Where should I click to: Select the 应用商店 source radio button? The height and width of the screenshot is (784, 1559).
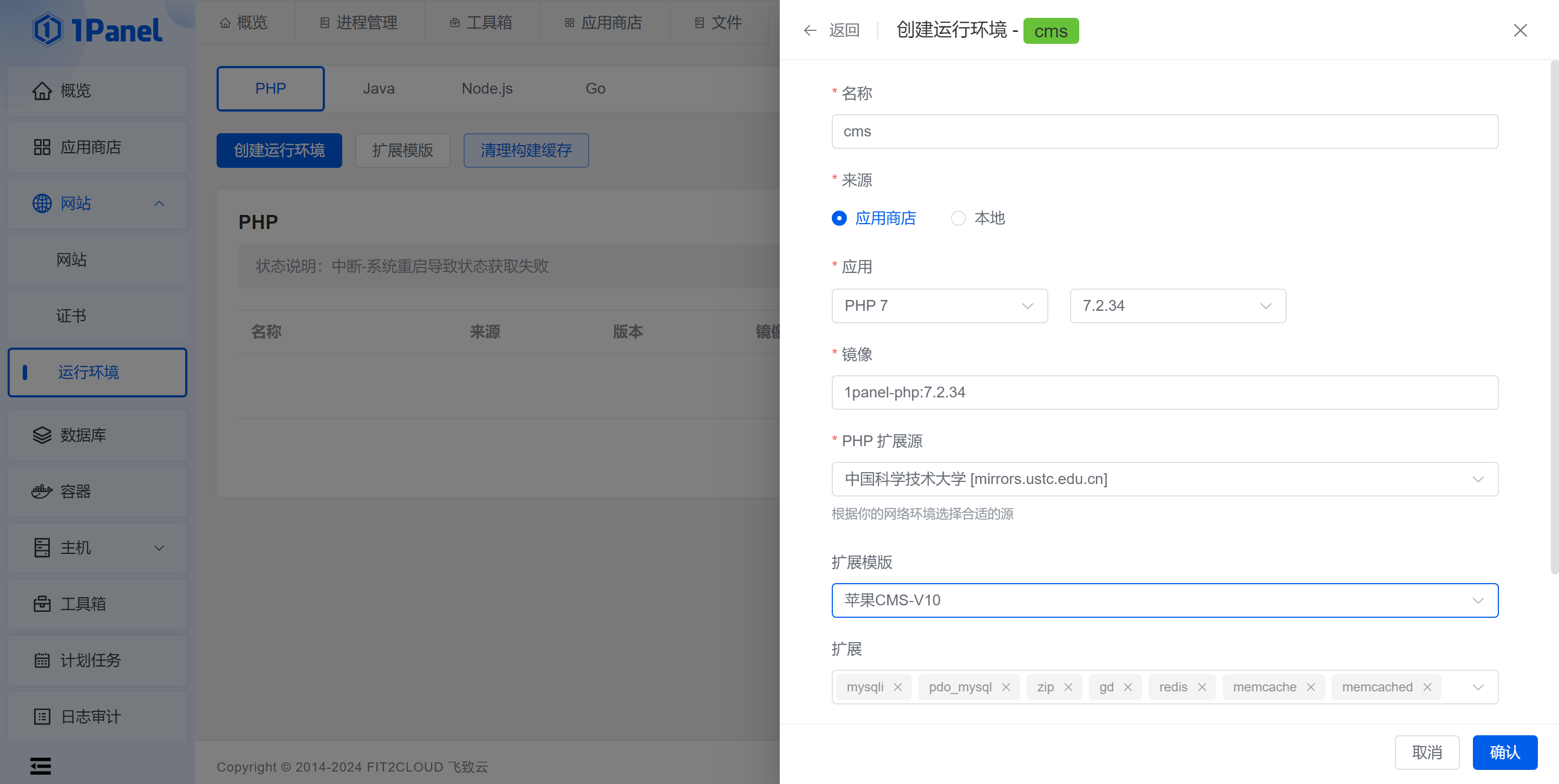tap(839, 218)
